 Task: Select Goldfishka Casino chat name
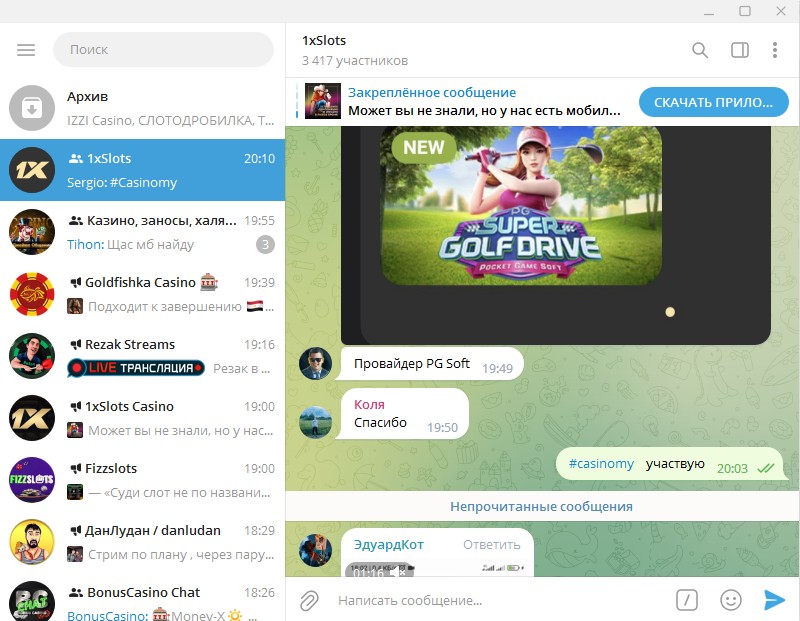[x=140, y=283]
